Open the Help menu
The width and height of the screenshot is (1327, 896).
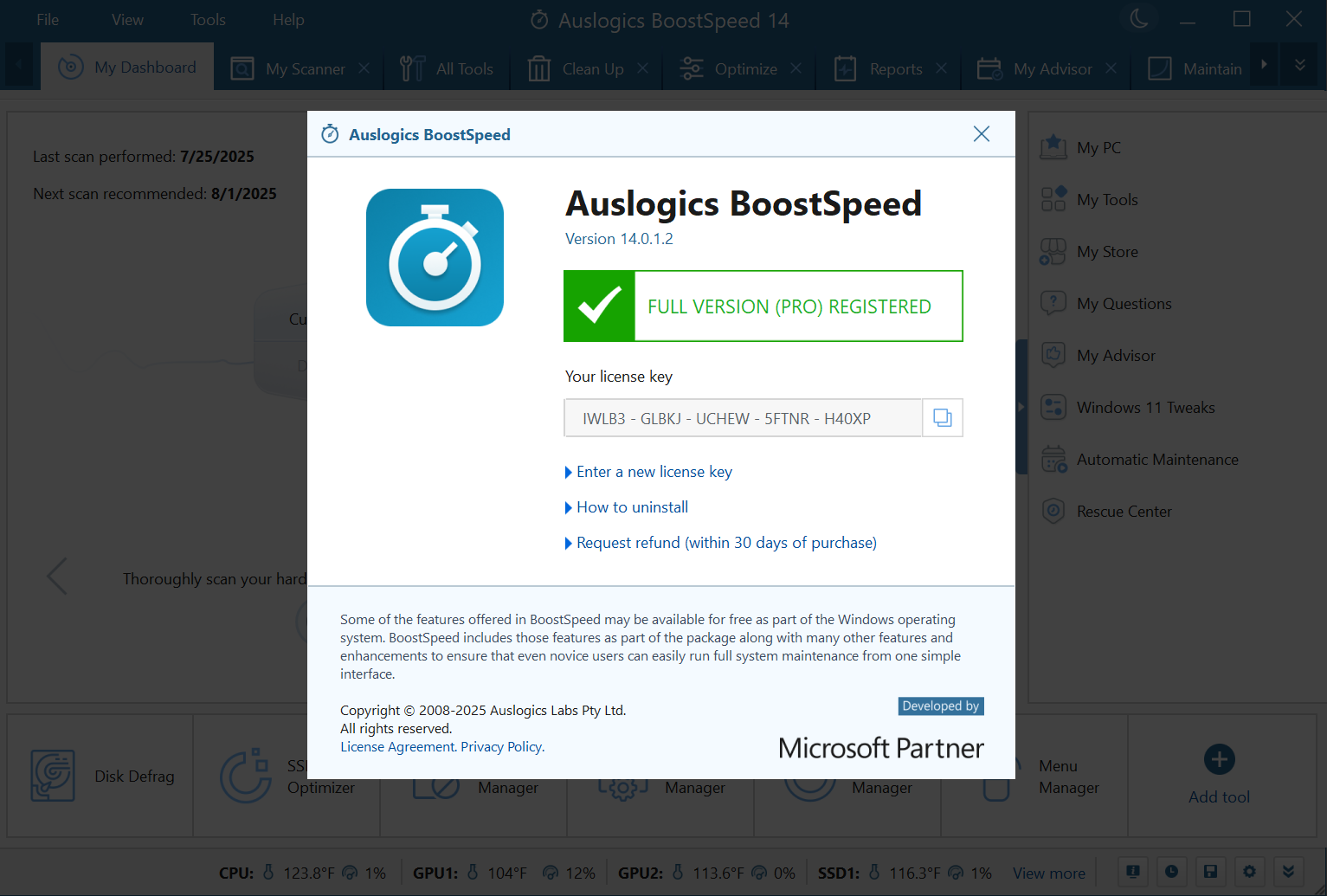(x=288, y=20)
